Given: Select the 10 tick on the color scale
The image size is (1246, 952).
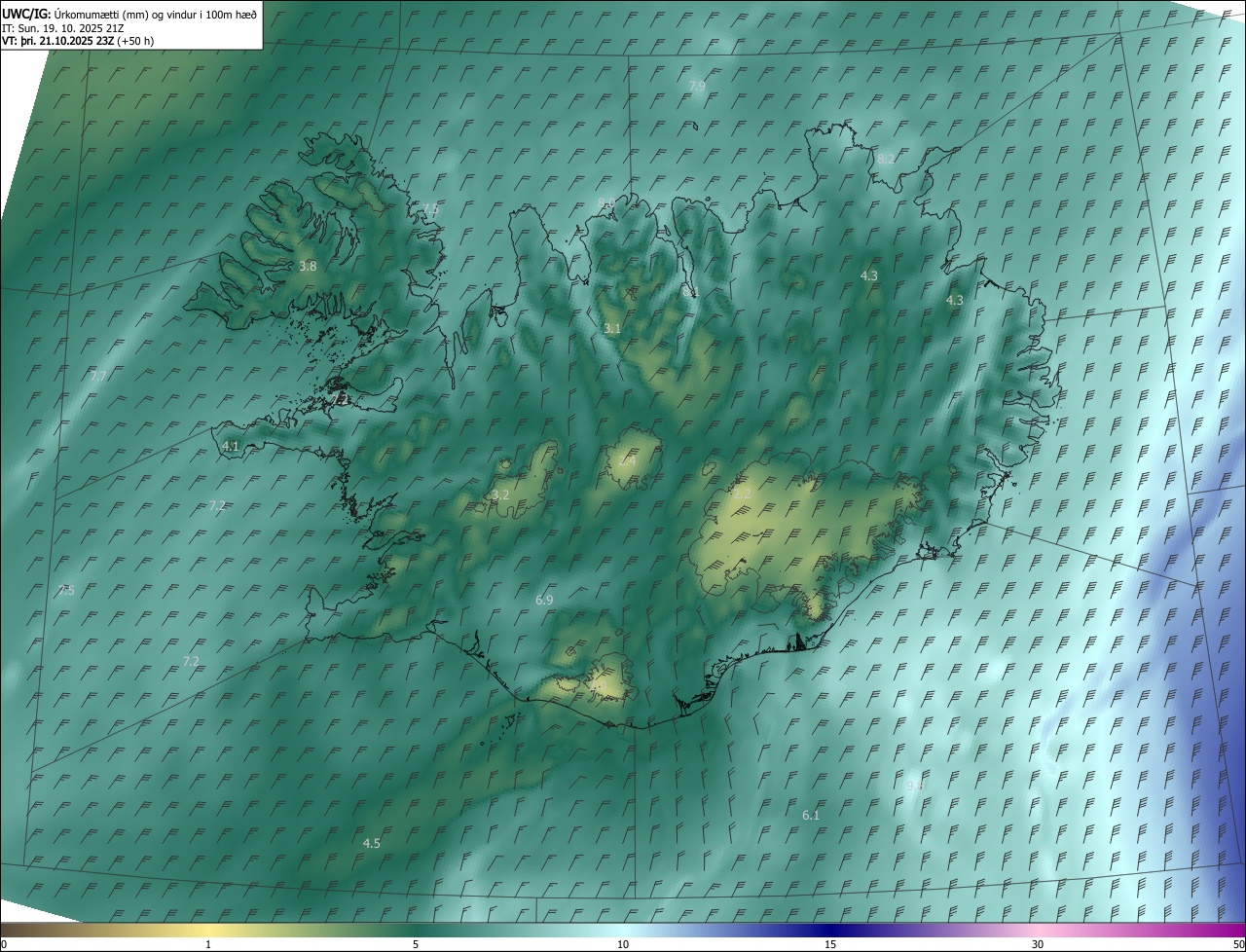Looking at the screenshot, I should pos(623,944).
